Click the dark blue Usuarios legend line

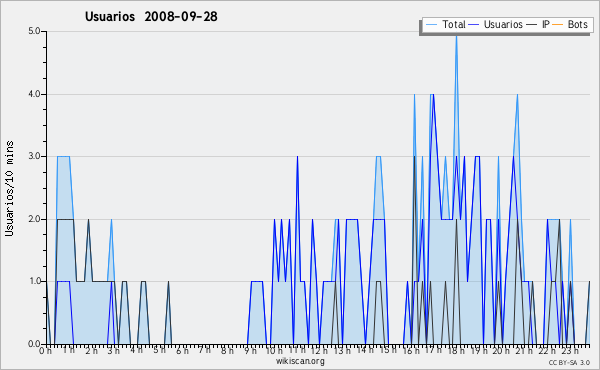(474, 25)
